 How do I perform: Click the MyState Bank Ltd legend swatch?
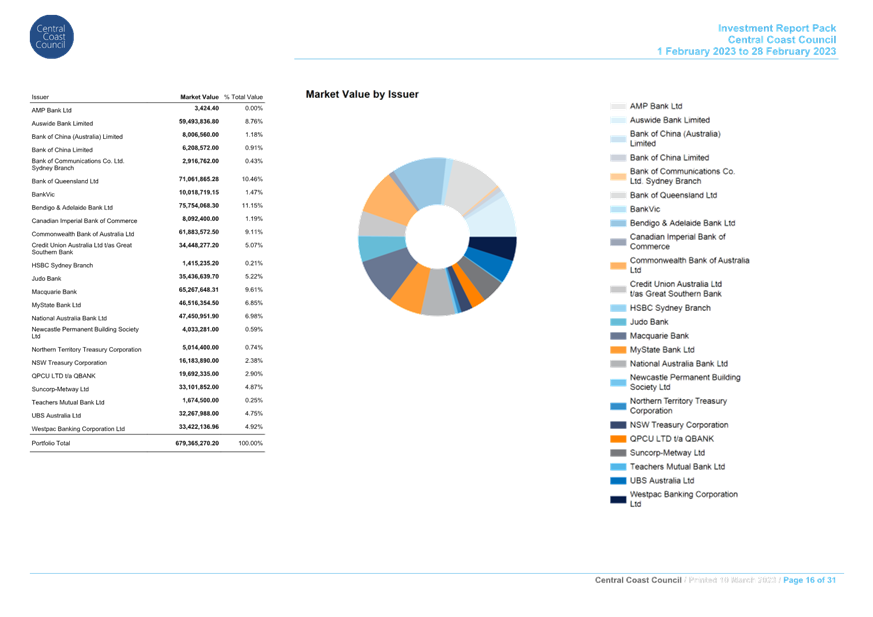click(x=618, y=350)
